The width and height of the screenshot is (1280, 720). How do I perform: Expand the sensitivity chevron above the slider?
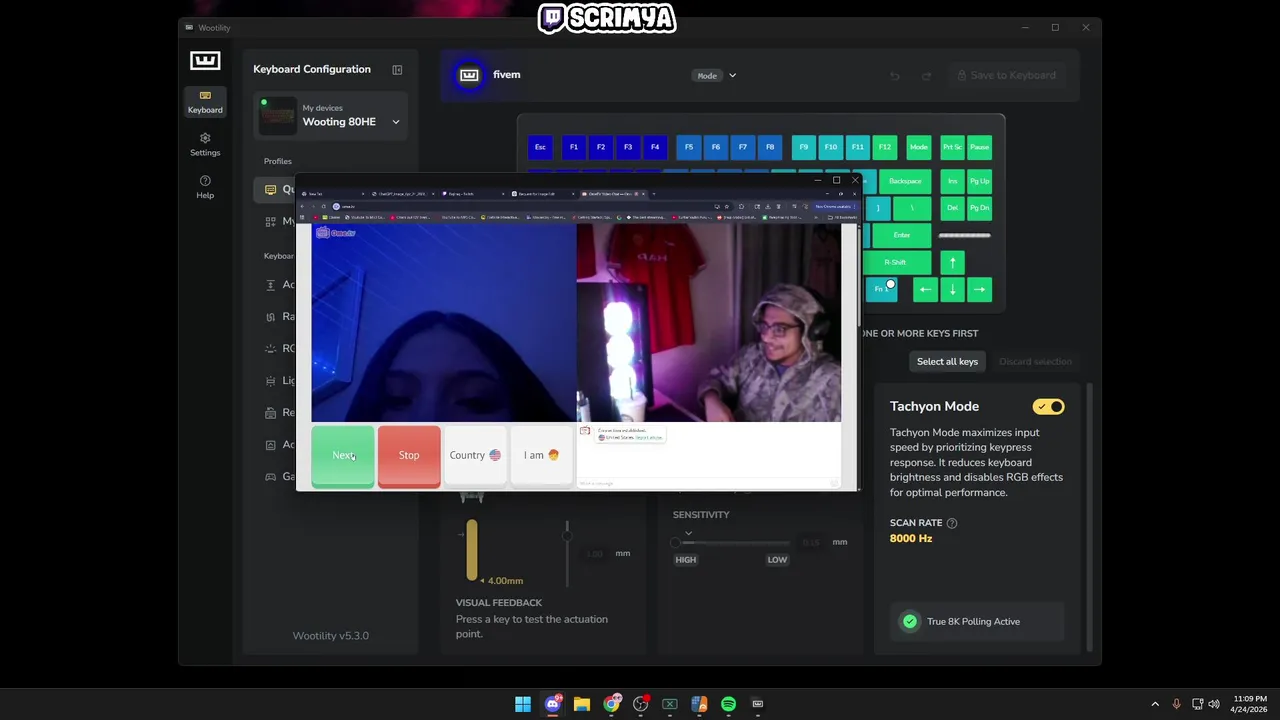click(x=688, y=533)
